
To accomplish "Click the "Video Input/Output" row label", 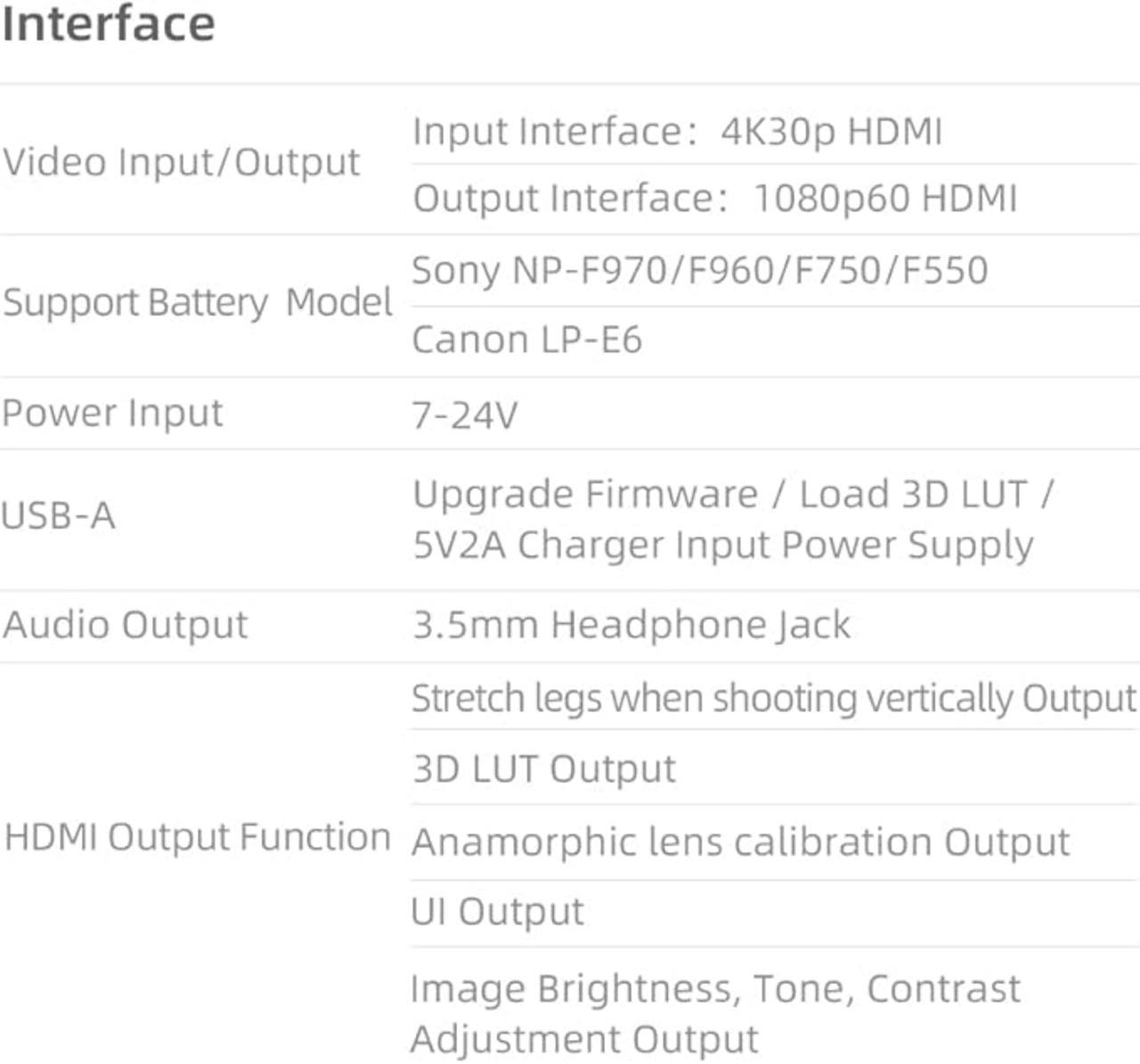I will tap(181, 162).
